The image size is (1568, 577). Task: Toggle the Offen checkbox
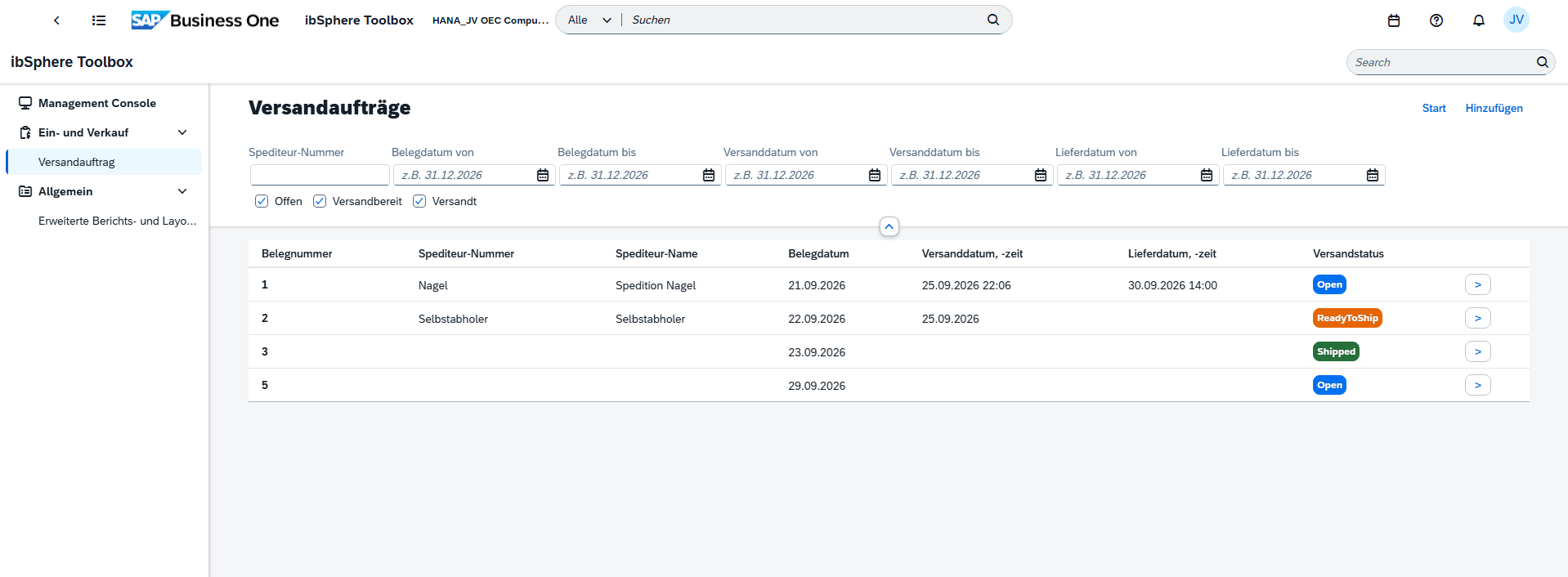(x=262, y=201)
